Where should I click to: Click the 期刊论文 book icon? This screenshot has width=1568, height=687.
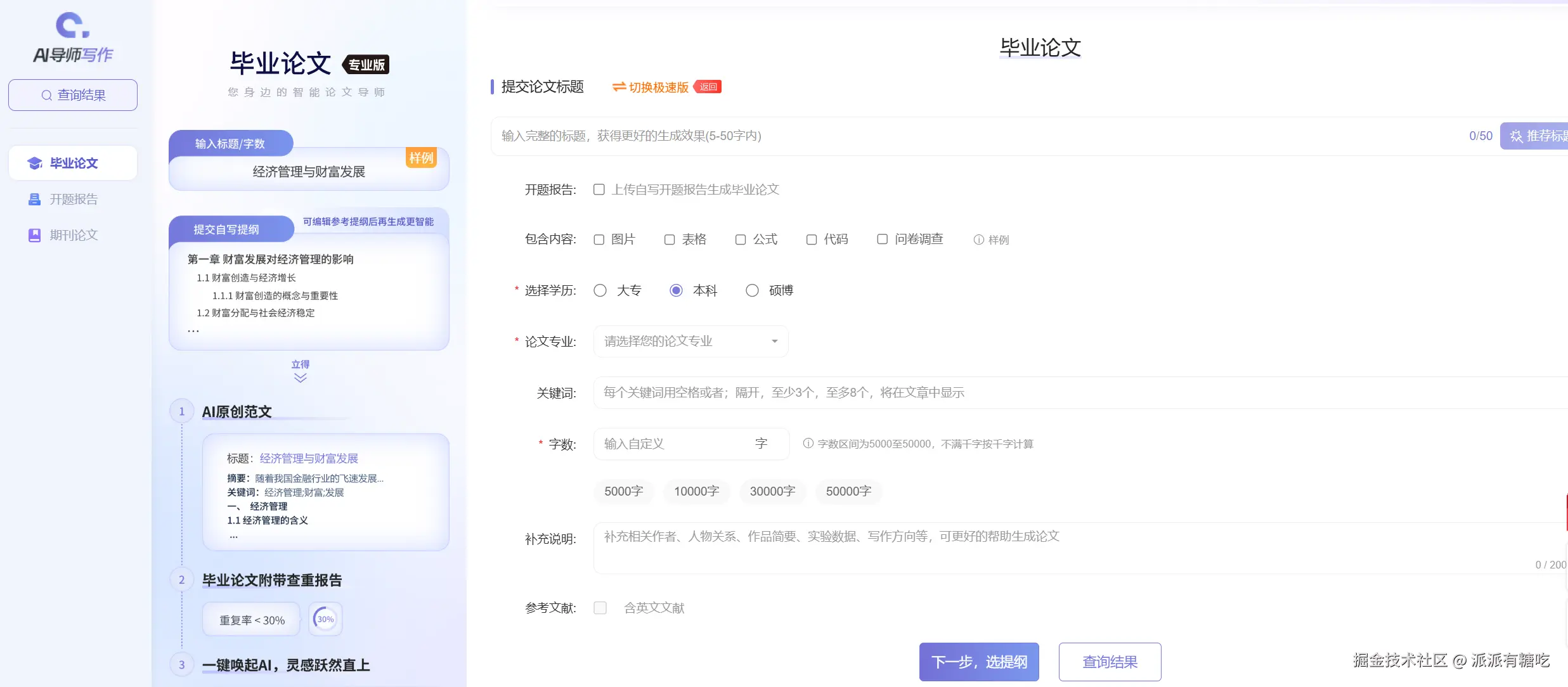coord(35,235)
